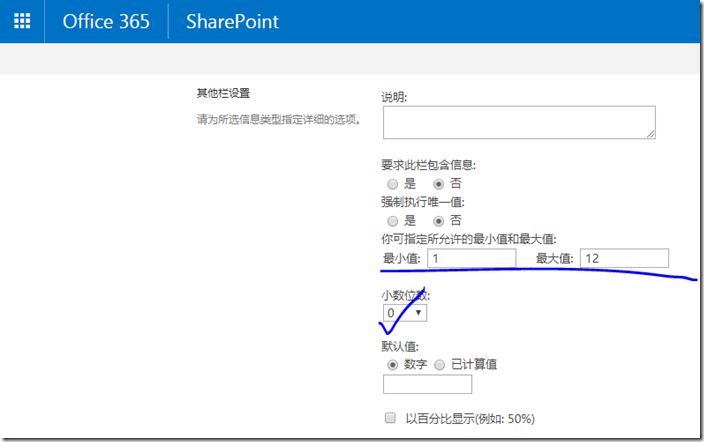The height and width of the screenshot is (442, 704).
Task: Open the app launcher waffle icon
Action: [x=22, y=21]
